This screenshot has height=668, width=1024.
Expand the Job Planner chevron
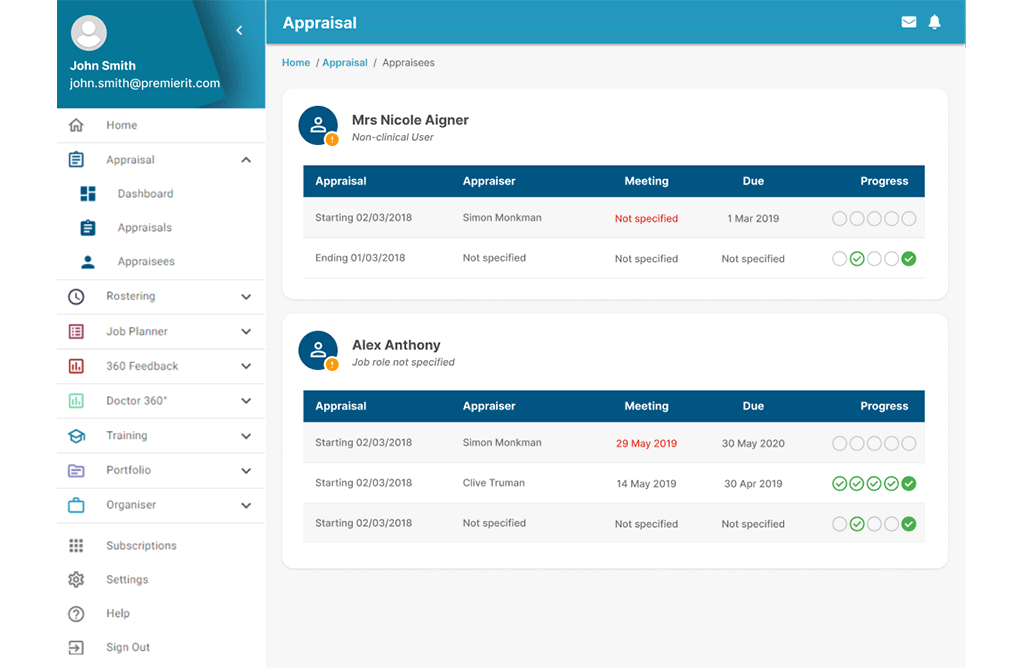246,332
